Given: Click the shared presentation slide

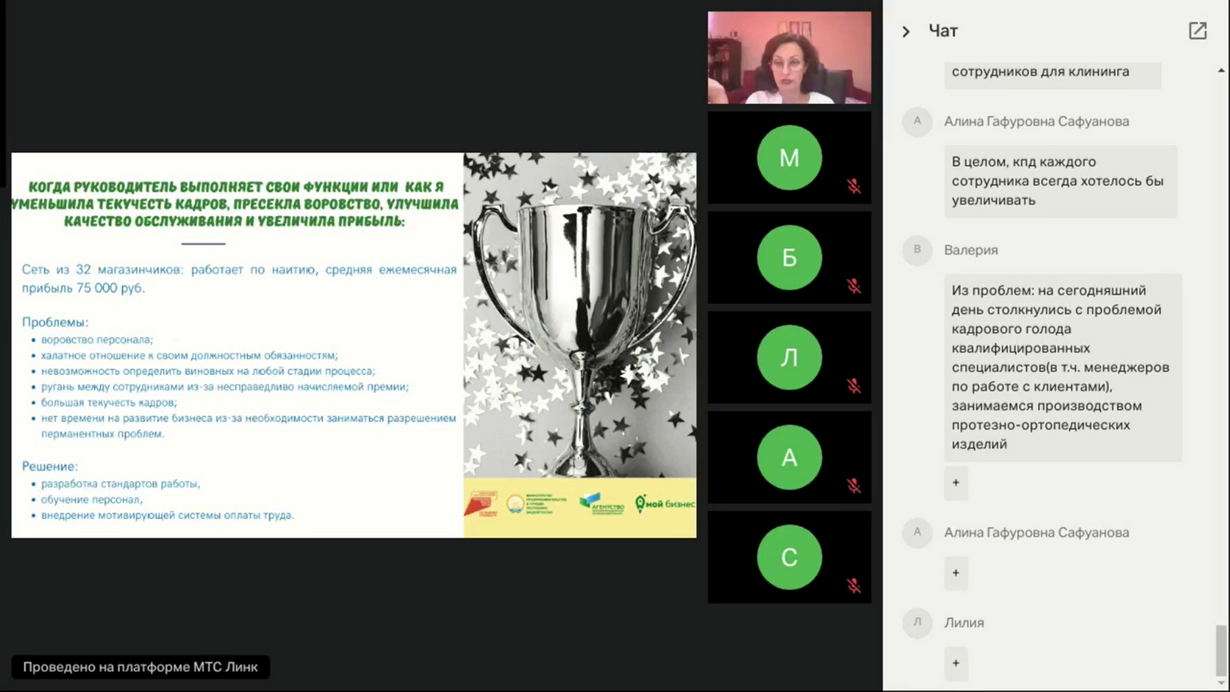Looking at the screenshot, I should pos(354,345).
